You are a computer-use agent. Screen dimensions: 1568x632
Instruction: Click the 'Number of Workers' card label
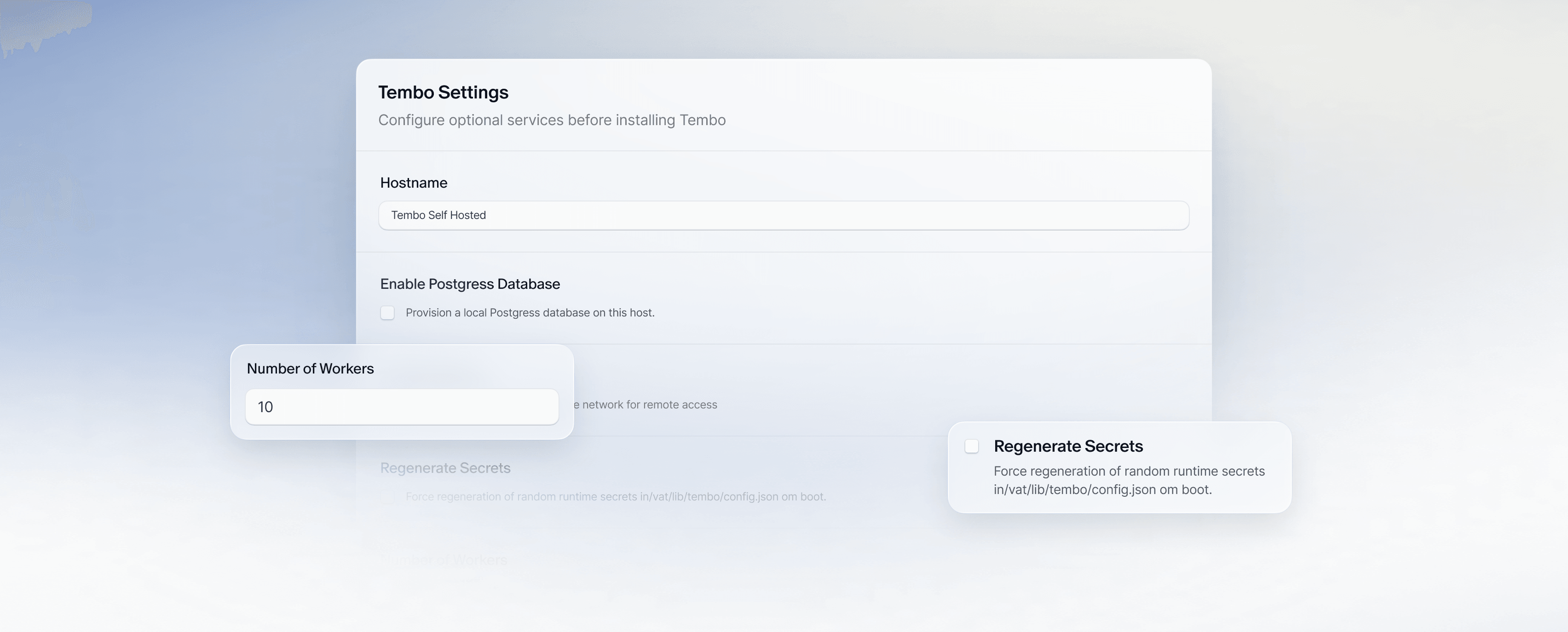311,368
